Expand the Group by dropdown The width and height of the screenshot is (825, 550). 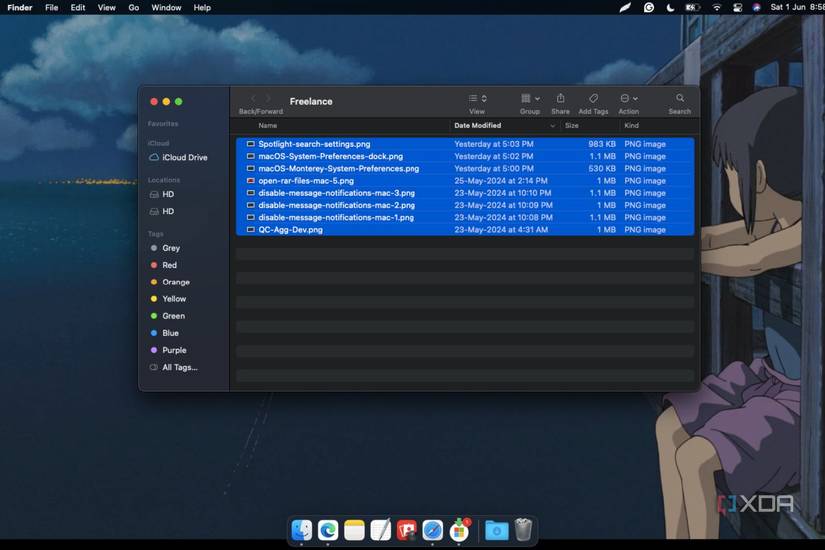click(x=529, y=99)
